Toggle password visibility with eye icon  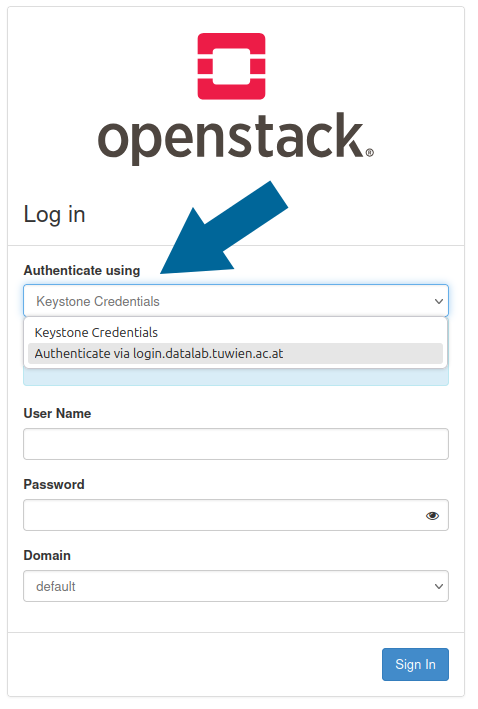pos(432,515)
